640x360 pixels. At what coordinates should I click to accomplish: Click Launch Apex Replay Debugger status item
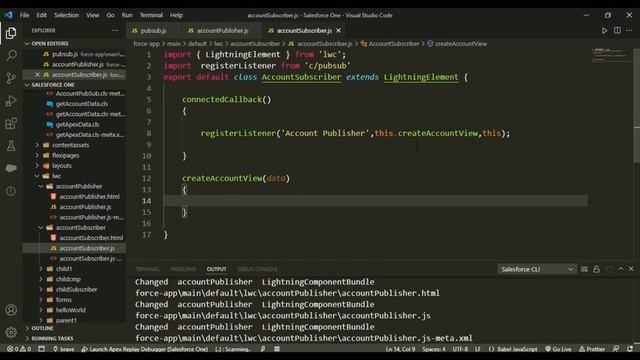(x=145, y=349)
